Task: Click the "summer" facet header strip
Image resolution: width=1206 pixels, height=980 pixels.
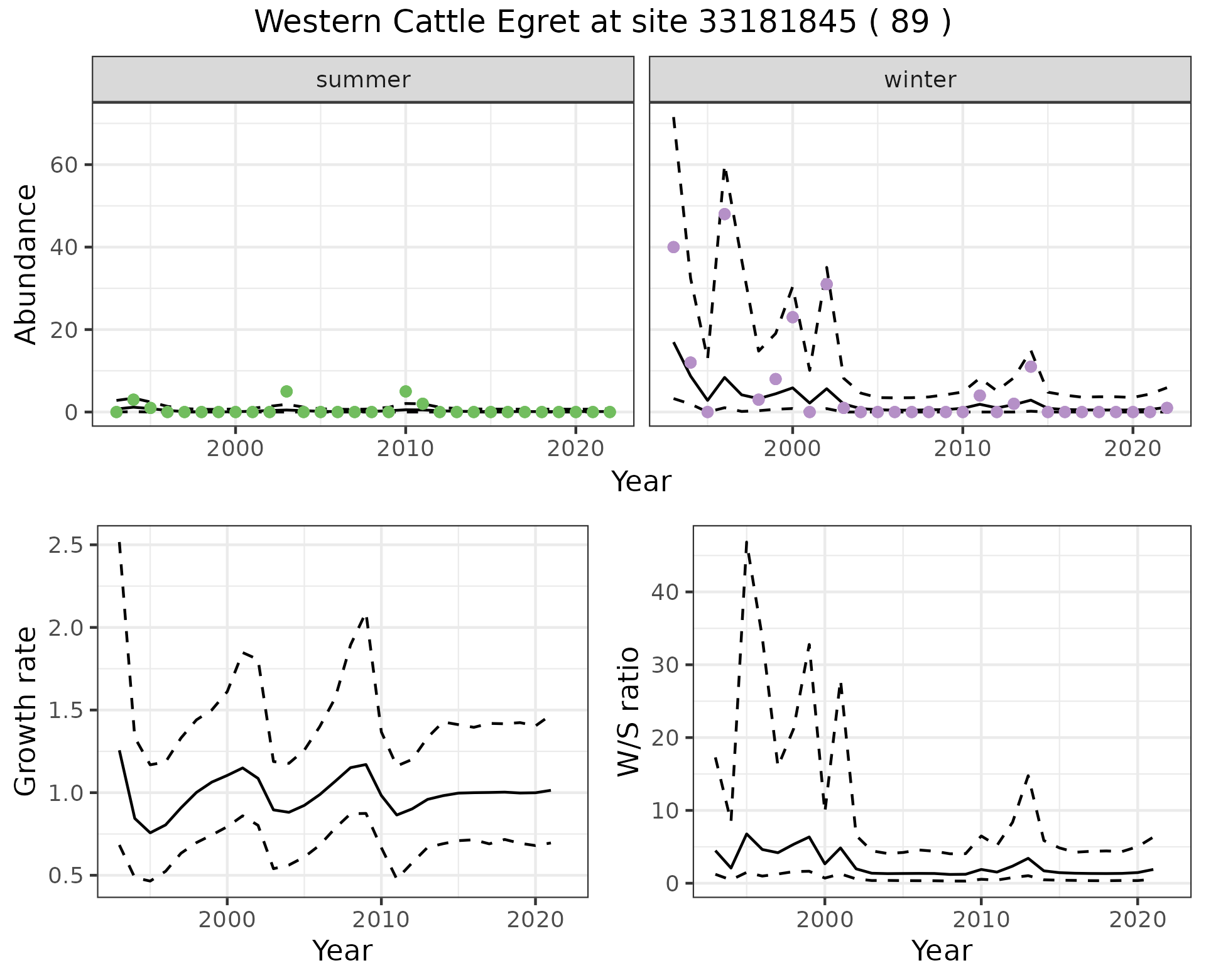Action: click(363, 80)
